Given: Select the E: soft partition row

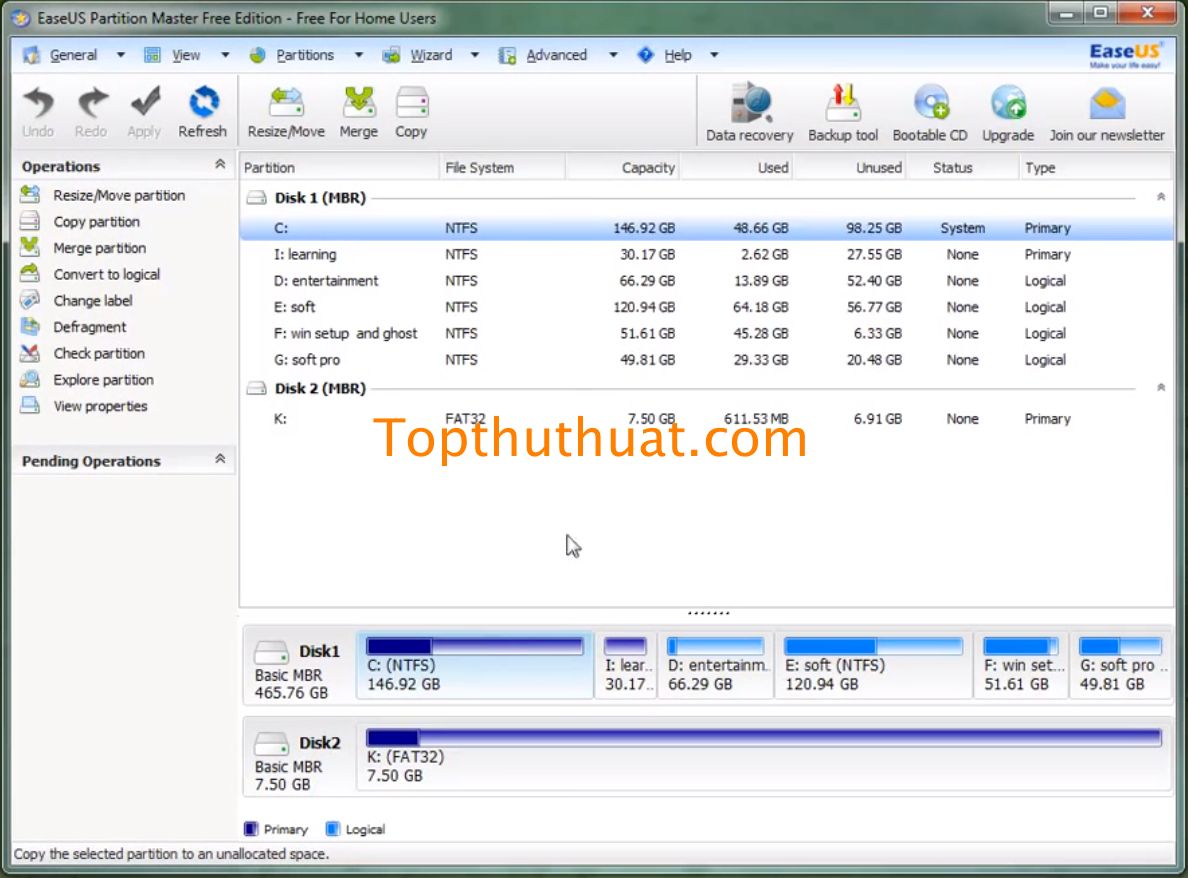Looking at the screenshot, I should (x=707, y=308).
